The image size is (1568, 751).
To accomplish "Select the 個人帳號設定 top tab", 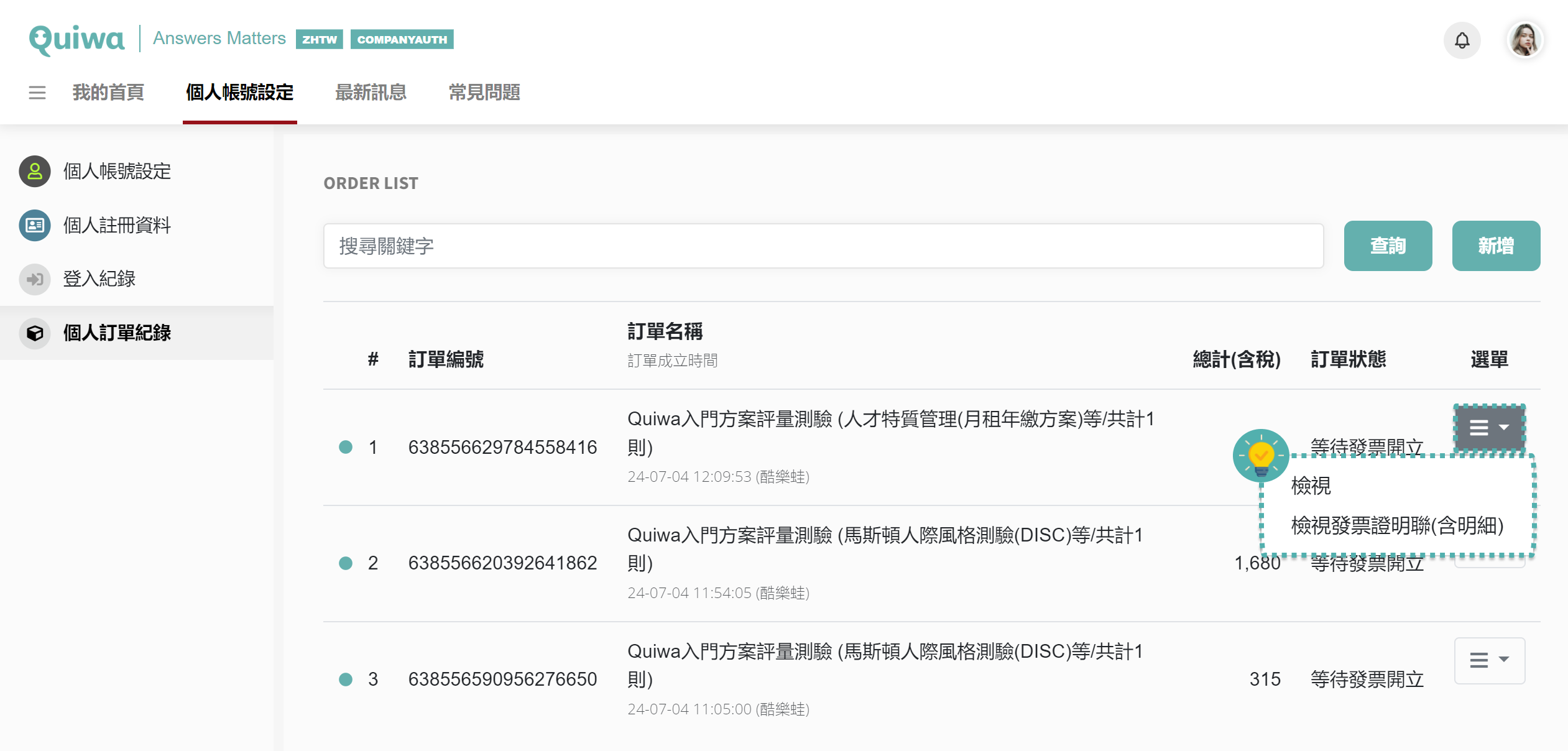I will point(240,93).
